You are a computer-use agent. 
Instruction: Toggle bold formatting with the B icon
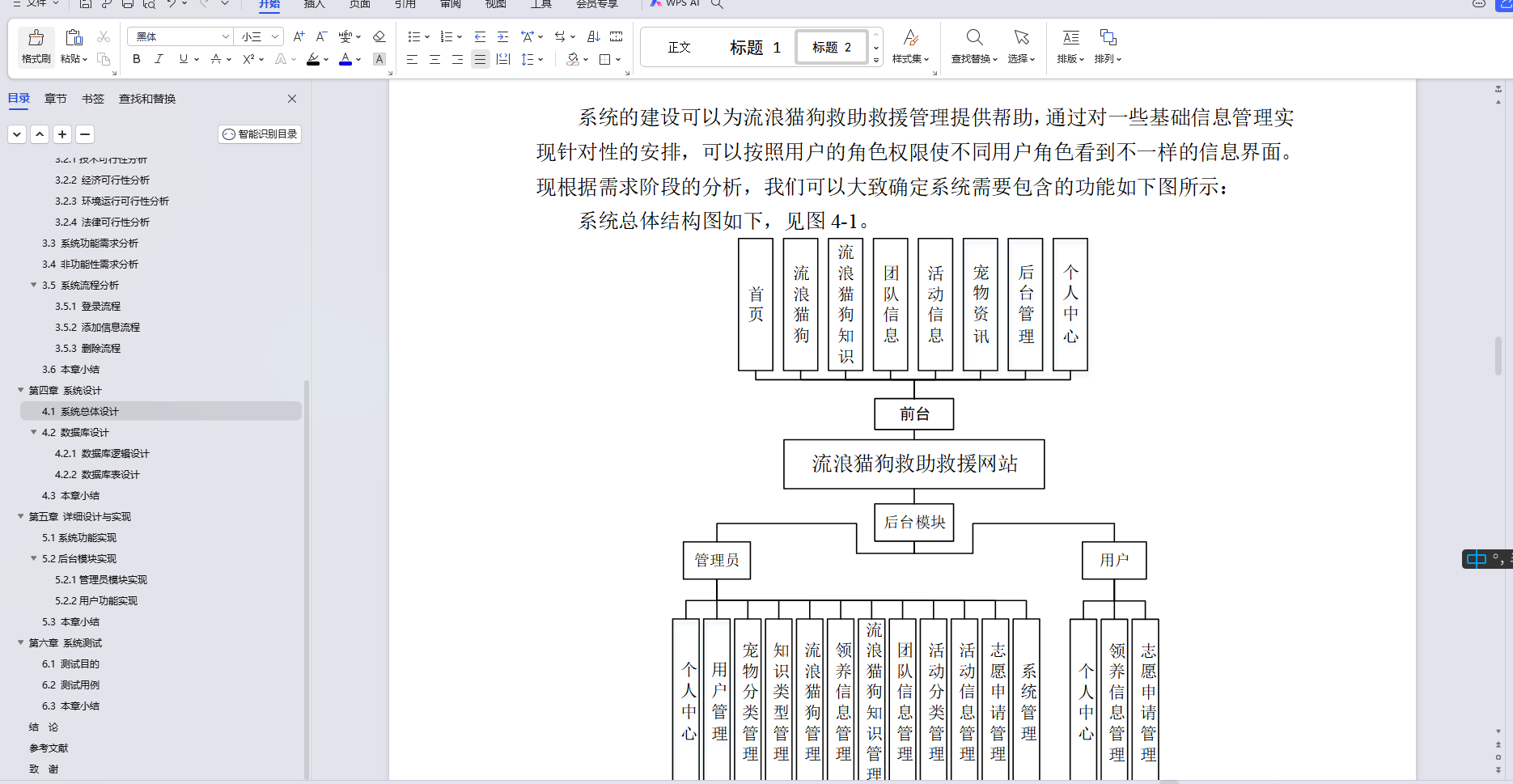point(136,59)
